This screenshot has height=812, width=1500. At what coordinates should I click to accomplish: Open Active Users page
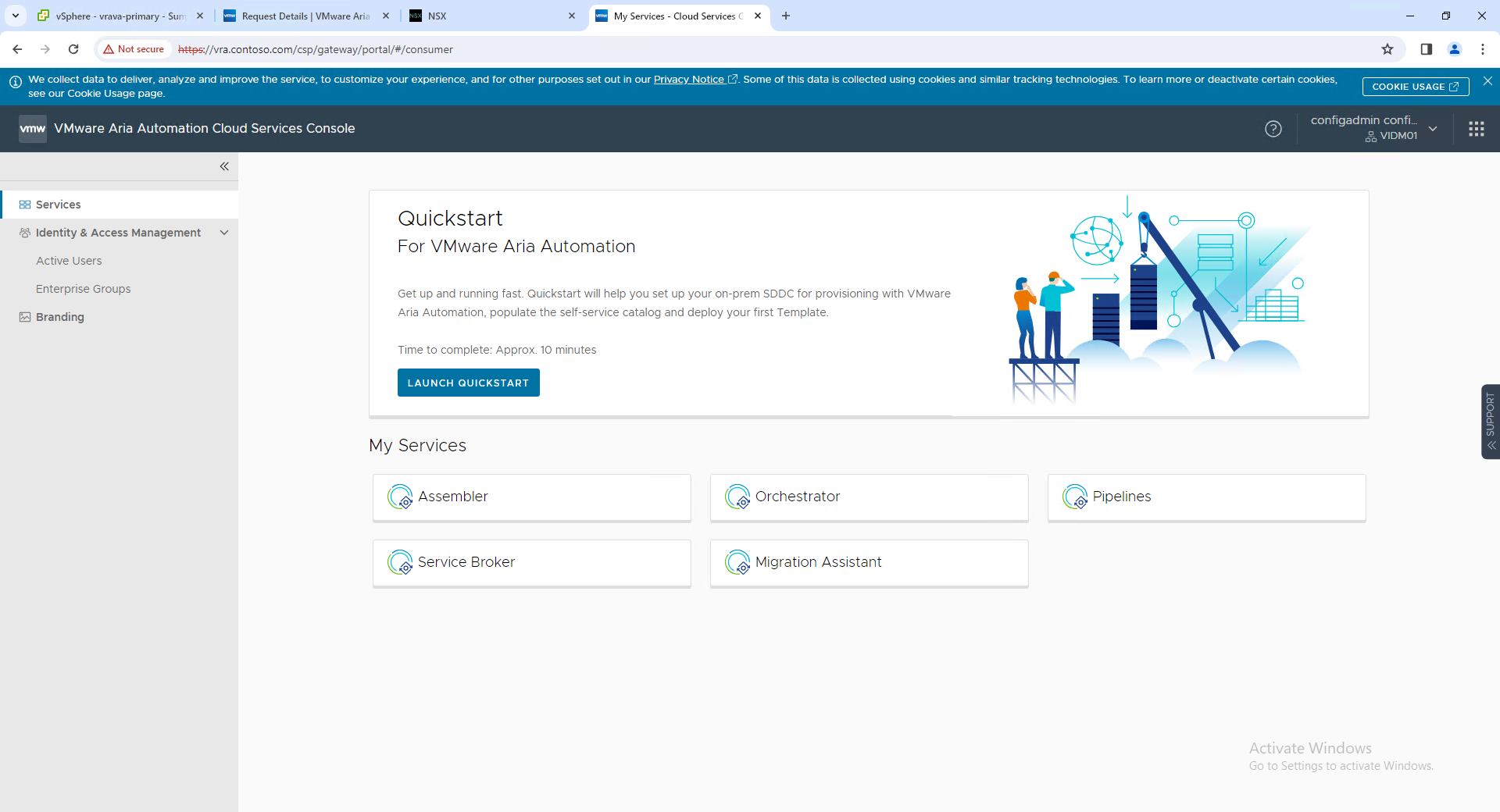pyautogui.click(x=69, y=261)
